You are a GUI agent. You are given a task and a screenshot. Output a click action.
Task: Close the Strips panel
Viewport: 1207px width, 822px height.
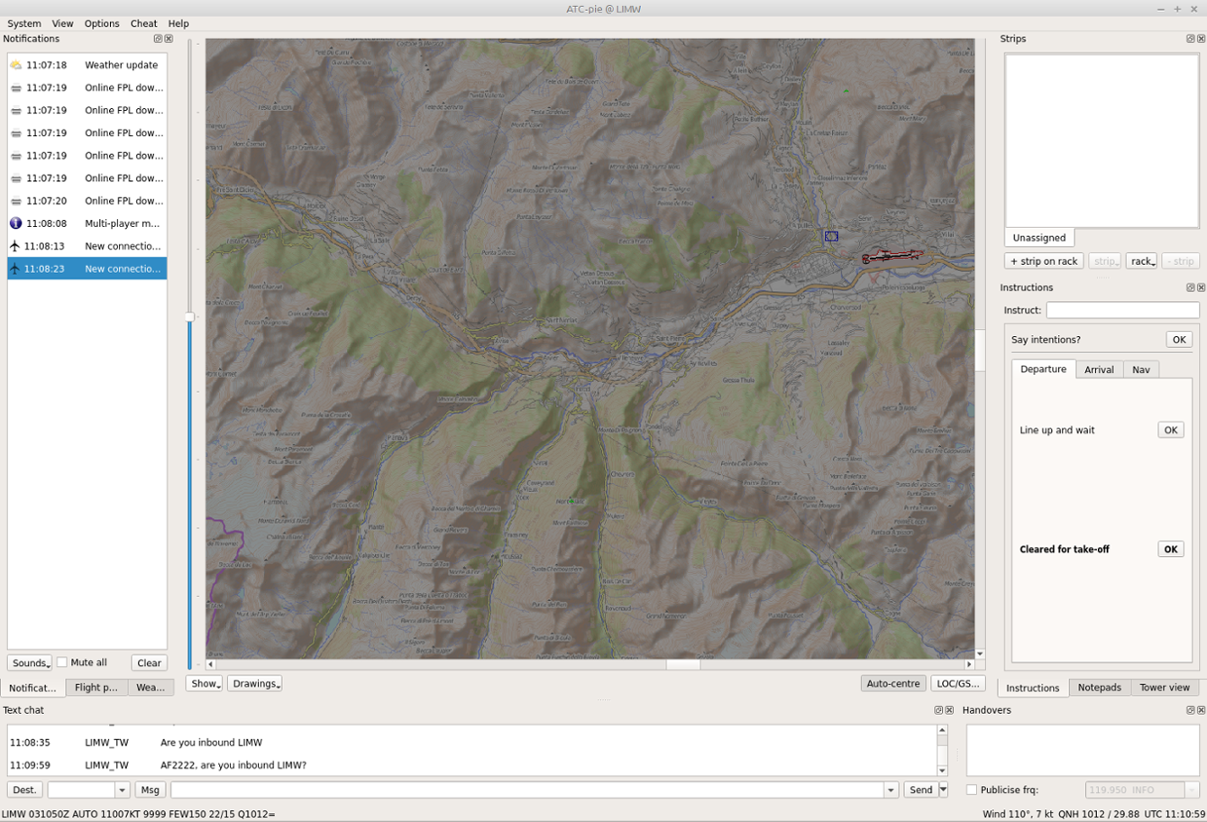click(x=1201, y=39)
